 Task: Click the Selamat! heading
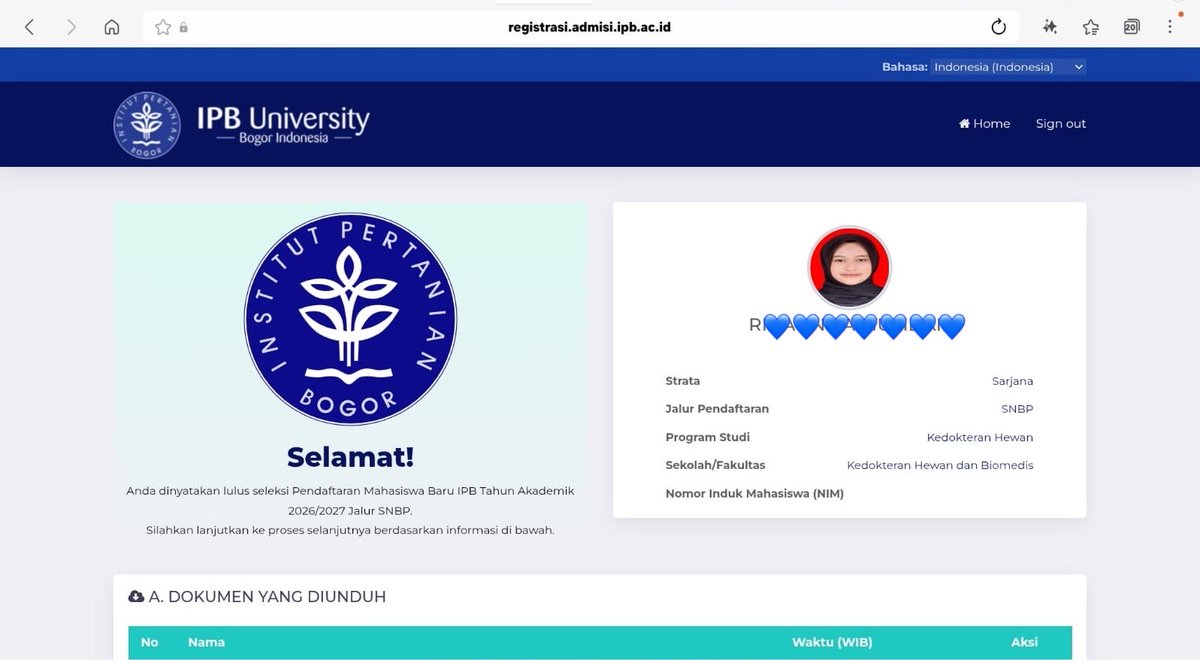coord(350,457)
